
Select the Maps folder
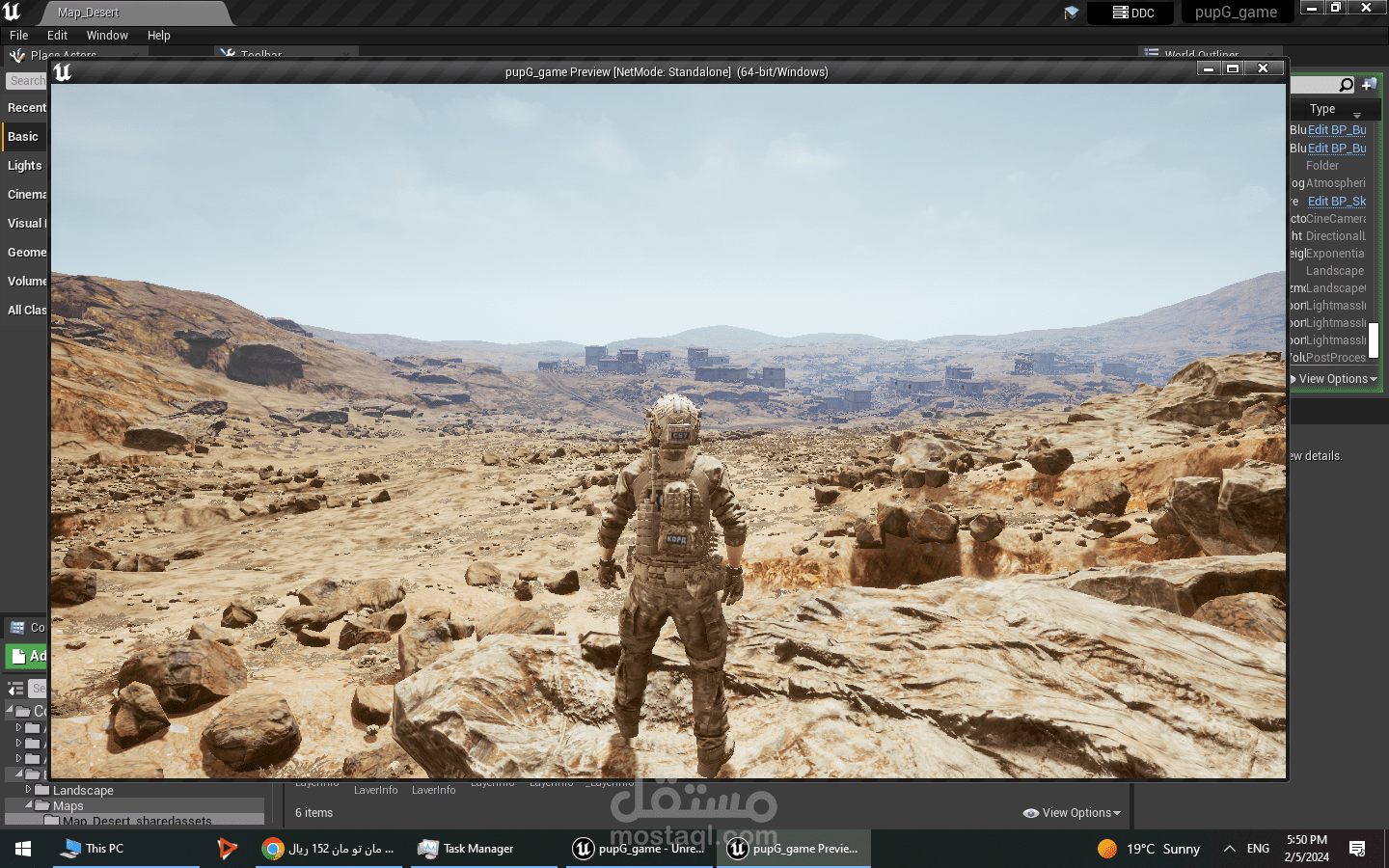[68, 805]
